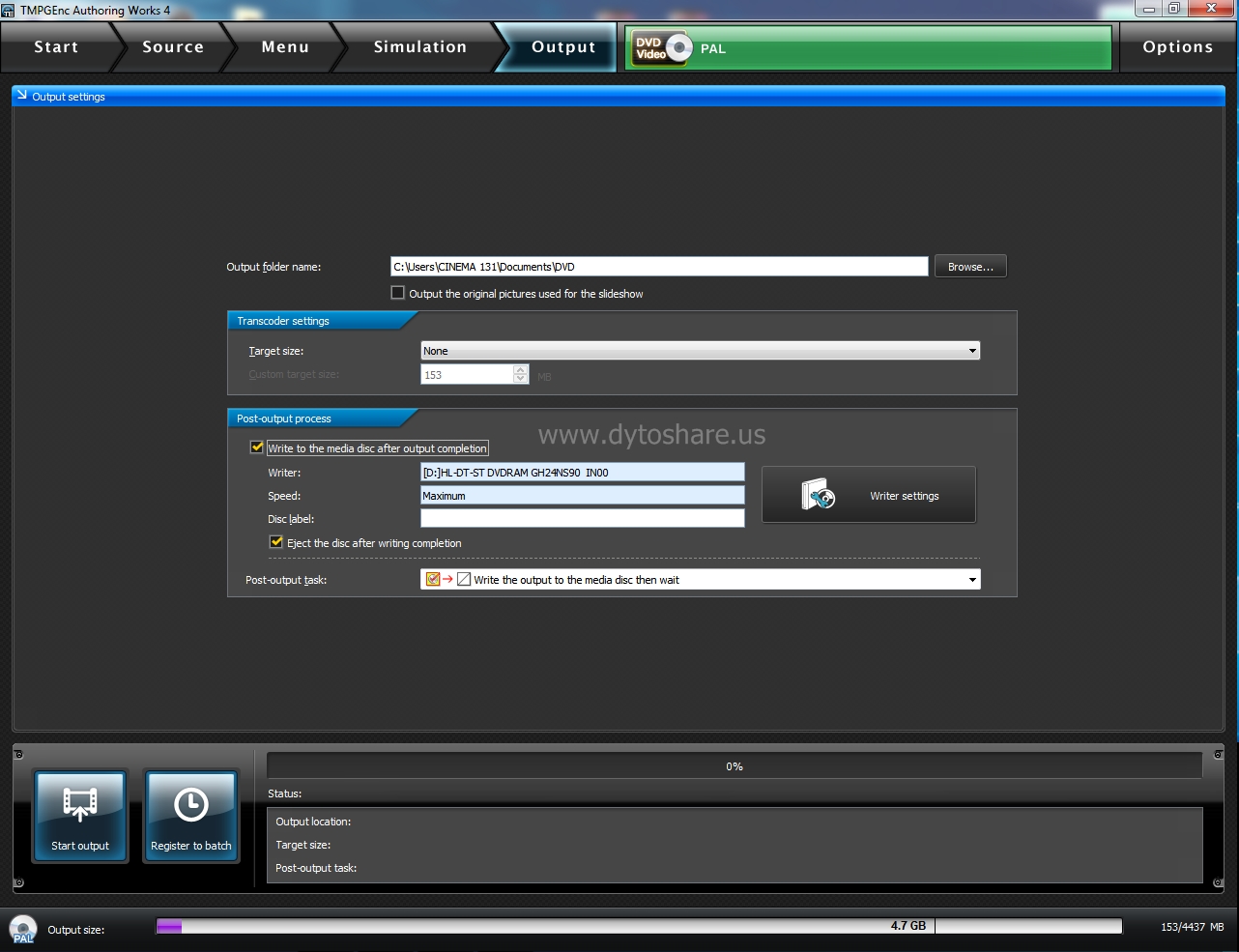This screenshot has height=952, width=1239.
Task: Switch to the Menu step
Action: pos(285,46)
